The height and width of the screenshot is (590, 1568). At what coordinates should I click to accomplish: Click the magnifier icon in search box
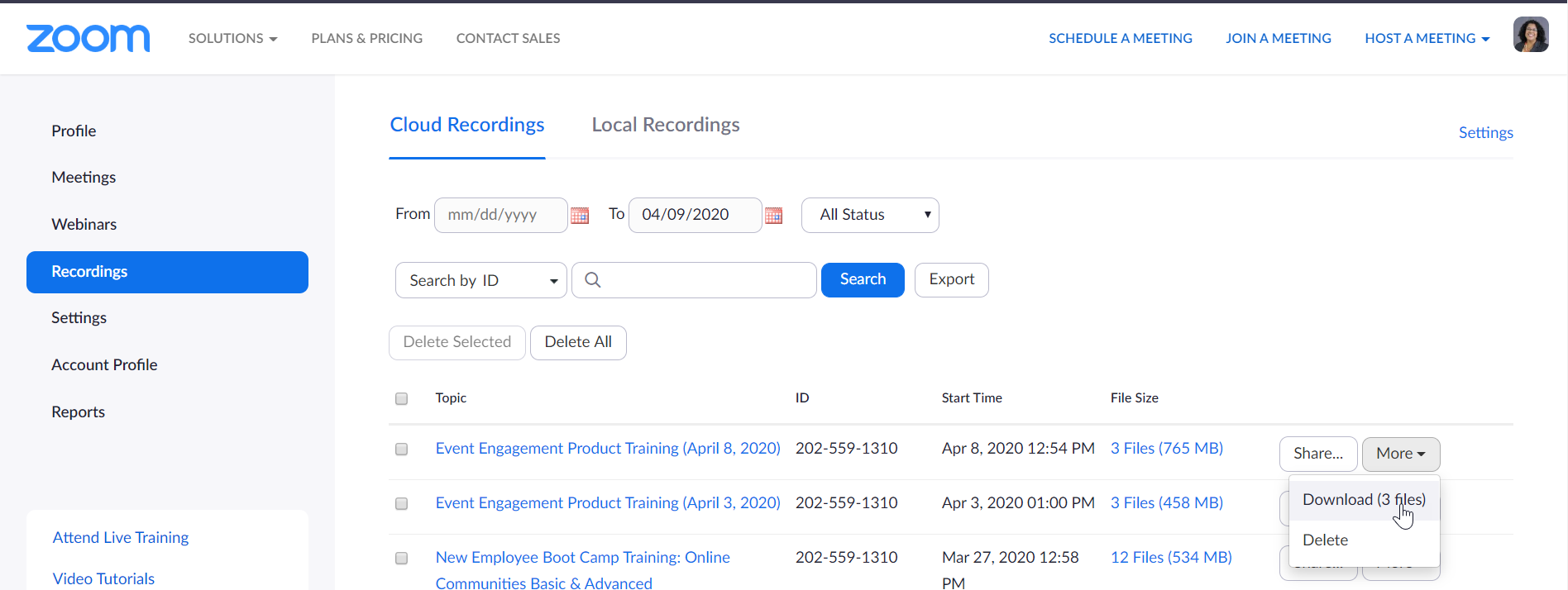click(x=592, y=280)
